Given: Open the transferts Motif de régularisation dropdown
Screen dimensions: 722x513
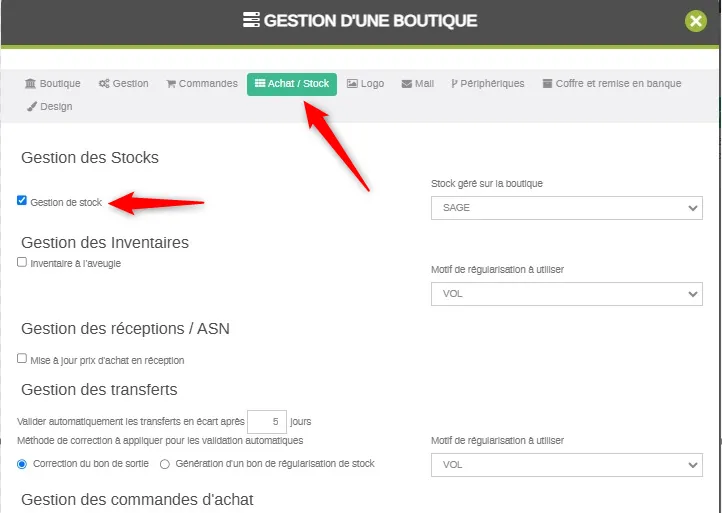Looking at the screenshot, I should point(566,465).
